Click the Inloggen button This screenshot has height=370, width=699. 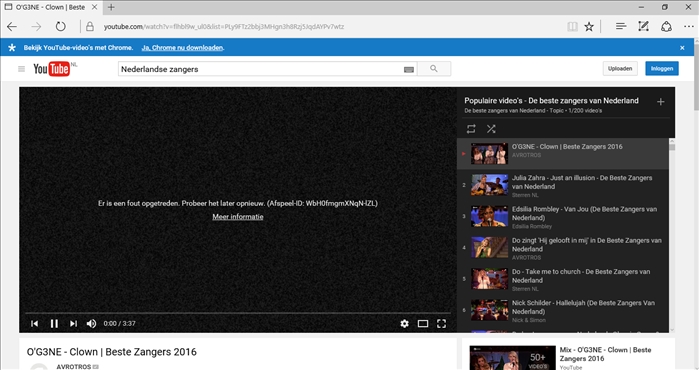click(x=662, y=69)
